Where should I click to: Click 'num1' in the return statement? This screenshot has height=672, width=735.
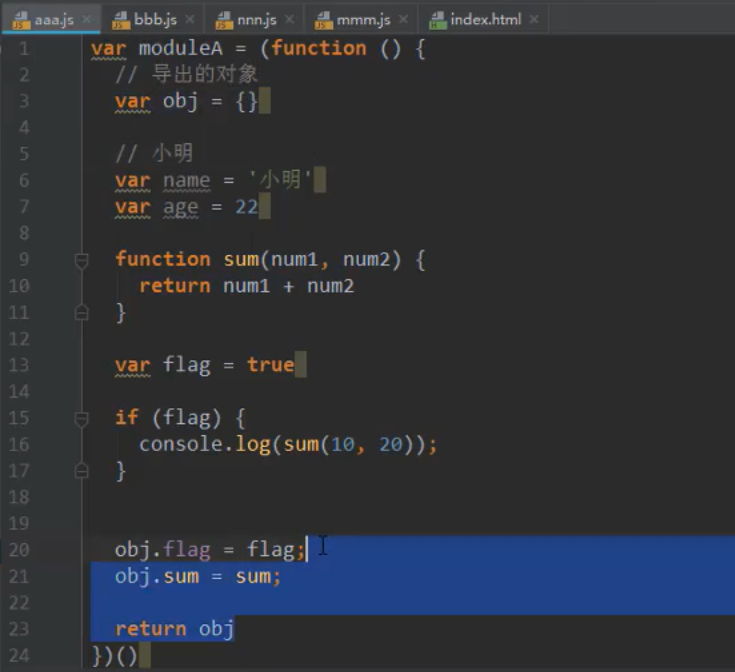[247, 286]
